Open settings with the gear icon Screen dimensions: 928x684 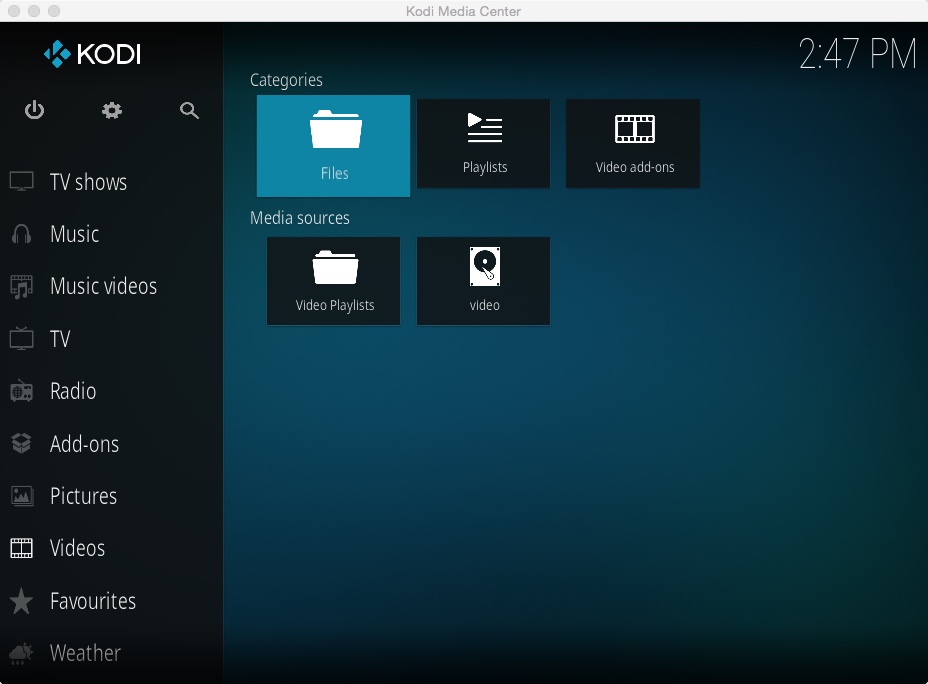pyautogui.click(x=112, y=110)
